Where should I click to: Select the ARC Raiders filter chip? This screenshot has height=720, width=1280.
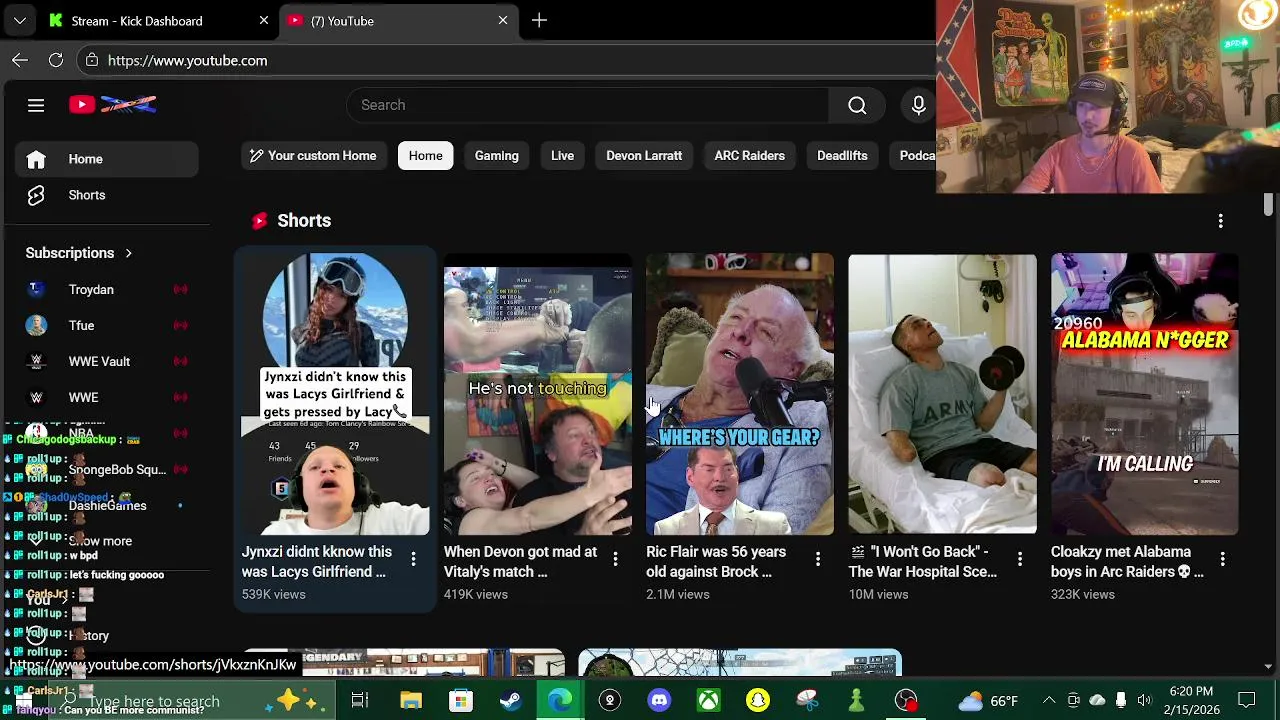pos(749,155)
